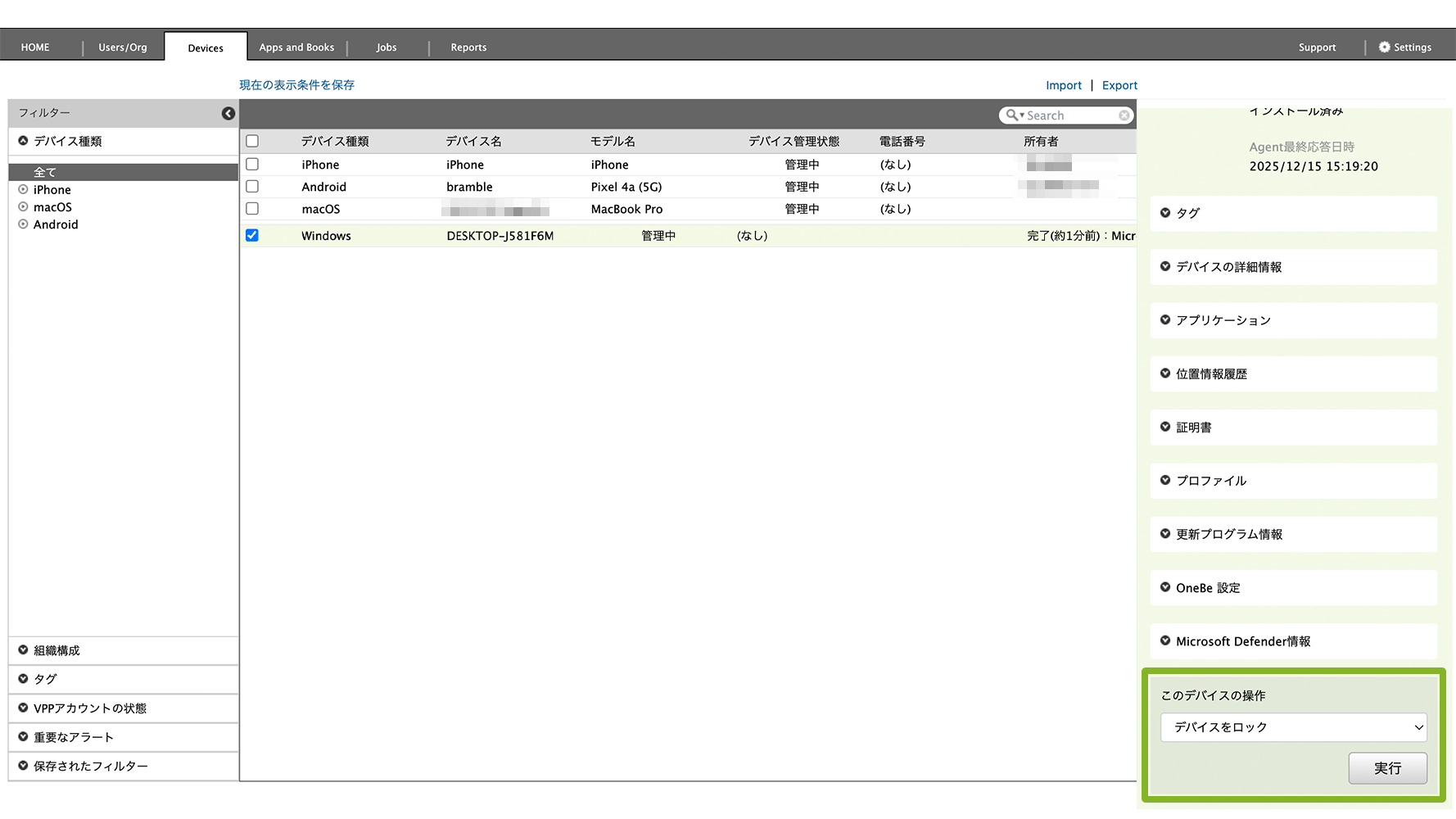Click the Export link
1456x819 pixels.
[x=1119, y=85]
